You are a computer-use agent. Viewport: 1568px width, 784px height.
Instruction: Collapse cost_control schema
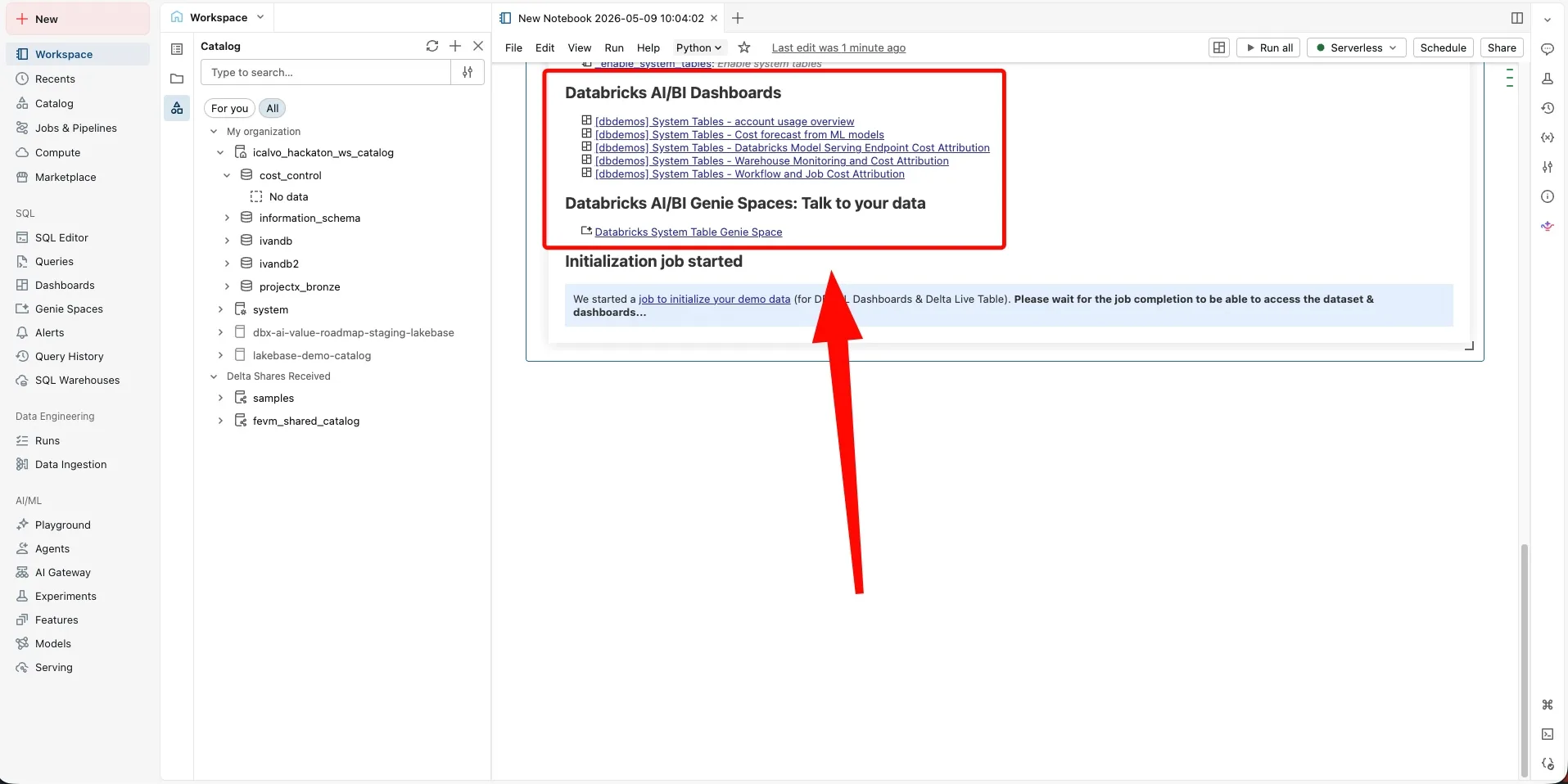point(227,175)
